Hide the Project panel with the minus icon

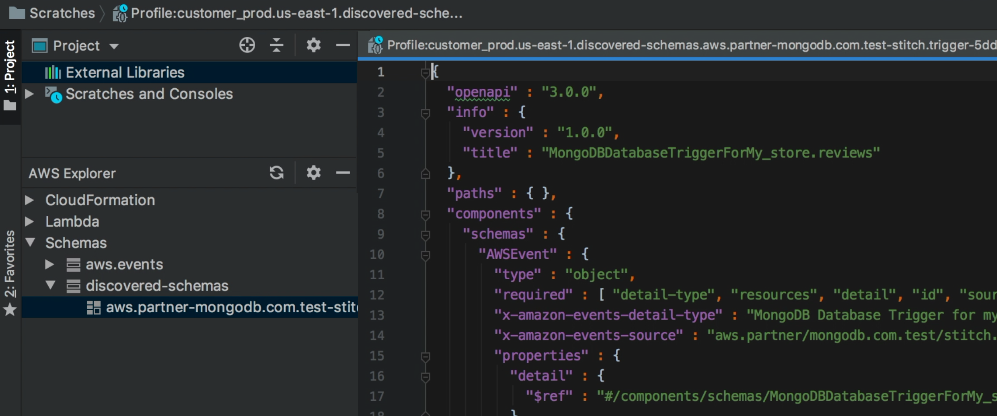[341, 46]
